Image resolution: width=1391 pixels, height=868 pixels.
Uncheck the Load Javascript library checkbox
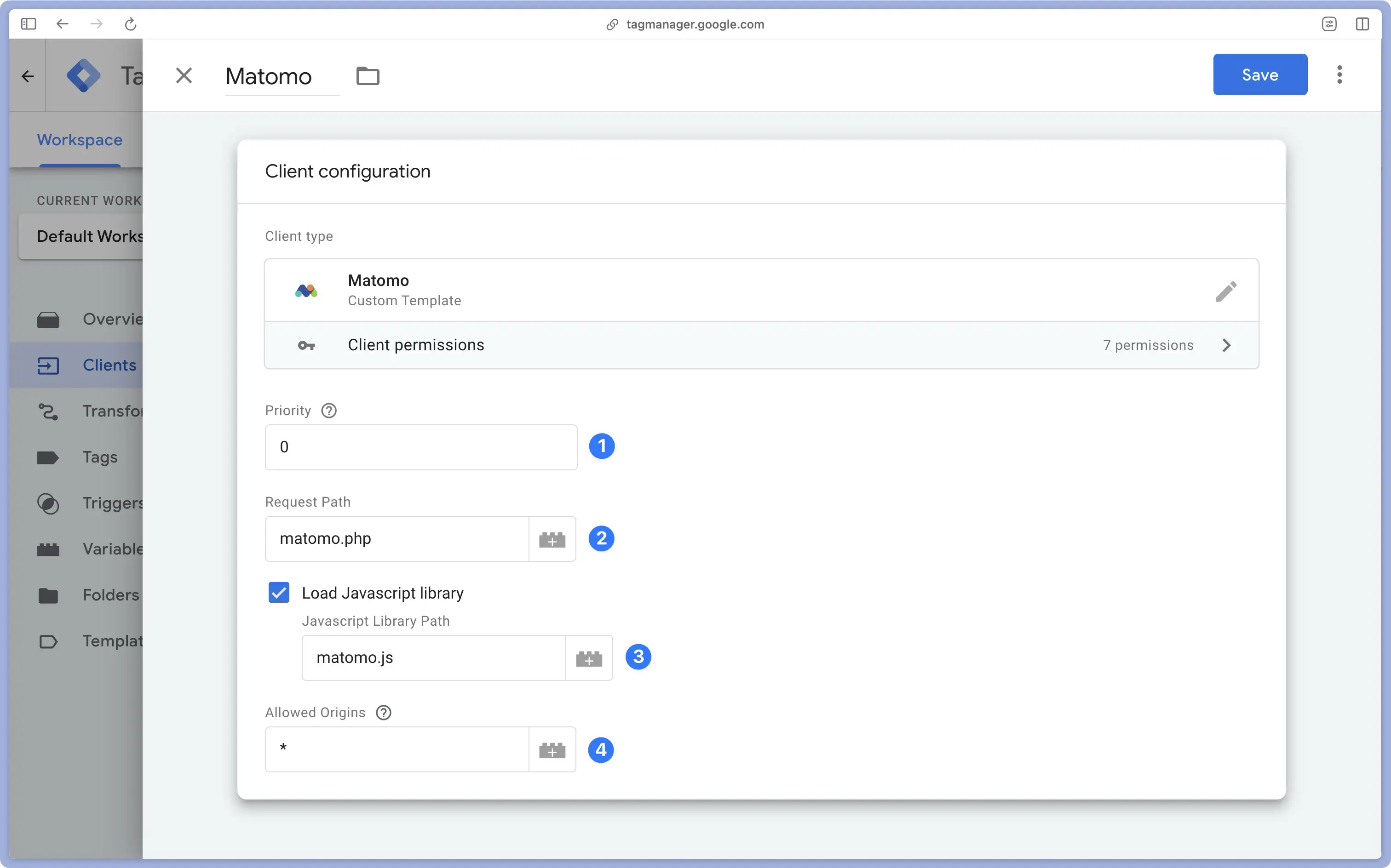(x=279, y=593)
